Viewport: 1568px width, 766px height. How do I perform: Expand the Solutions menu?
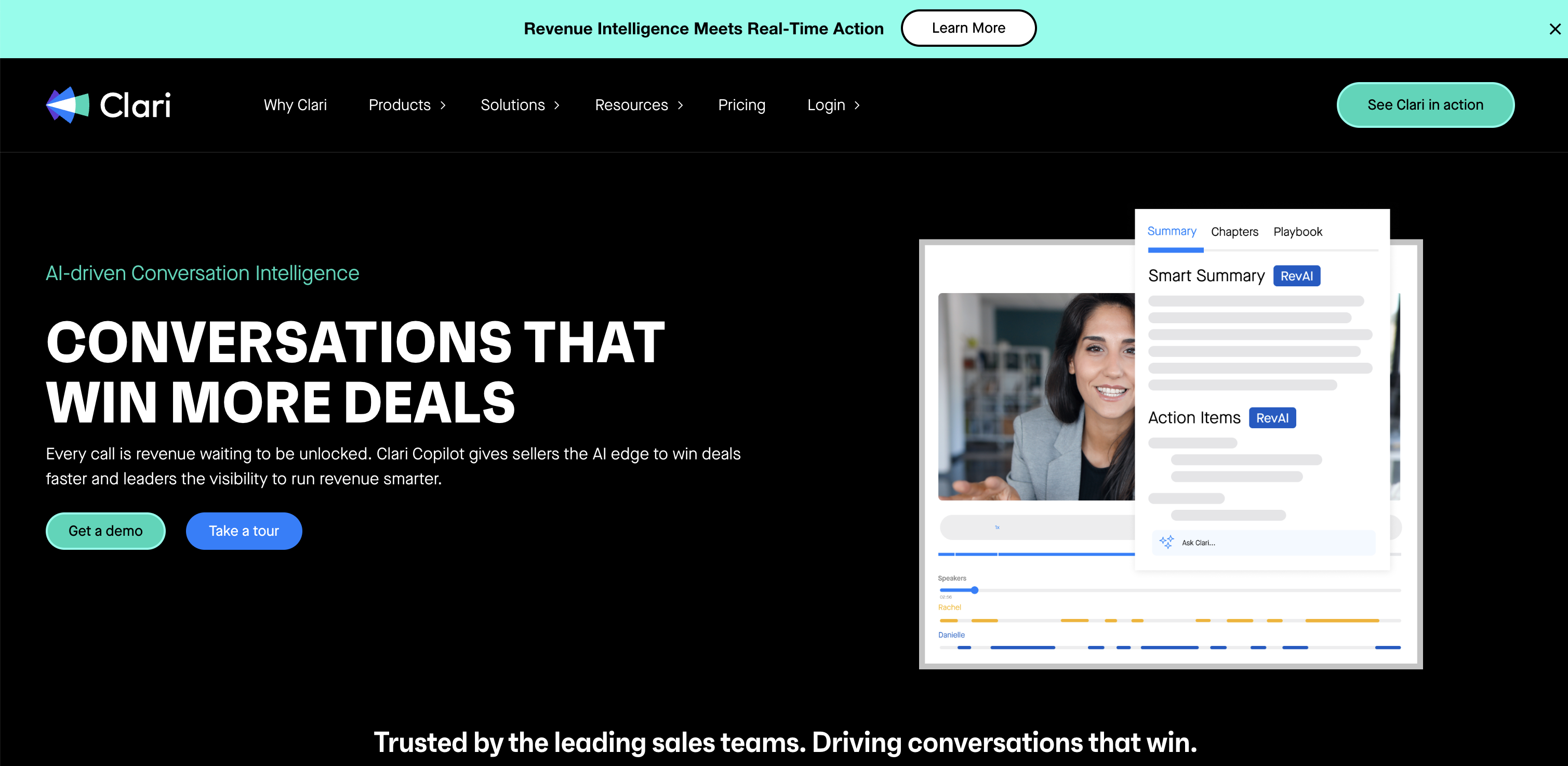pyautogui.click(x=520, y=105)
